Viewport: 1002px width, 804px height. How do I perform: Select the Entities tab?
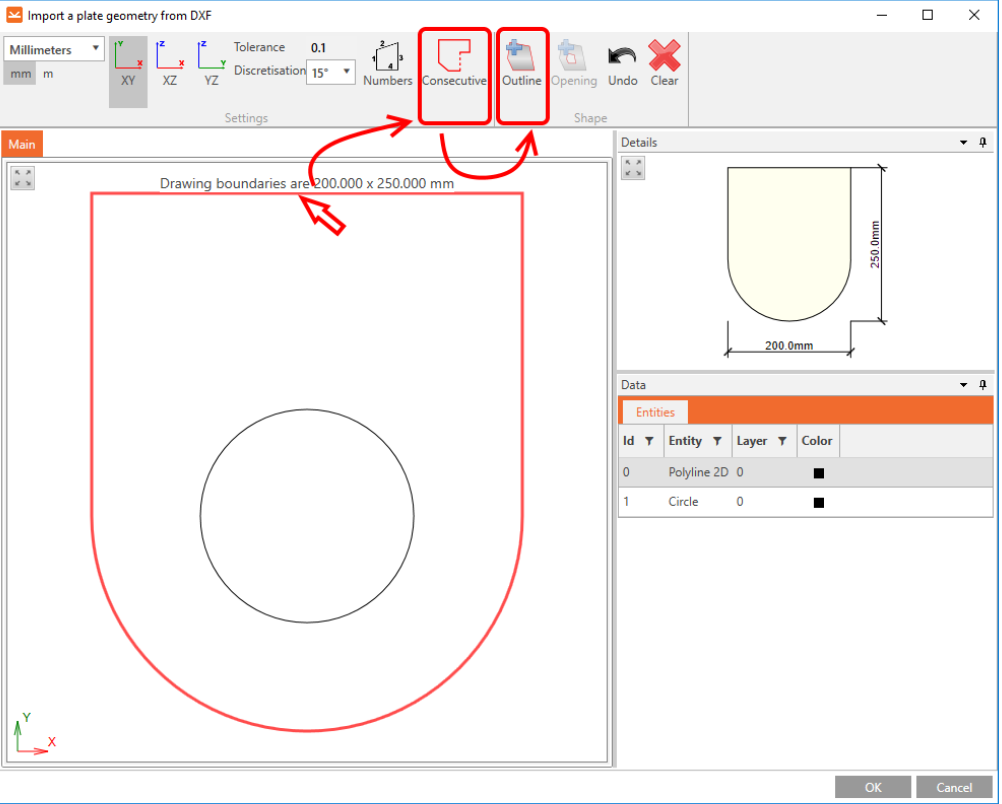(x=655, y=412)
